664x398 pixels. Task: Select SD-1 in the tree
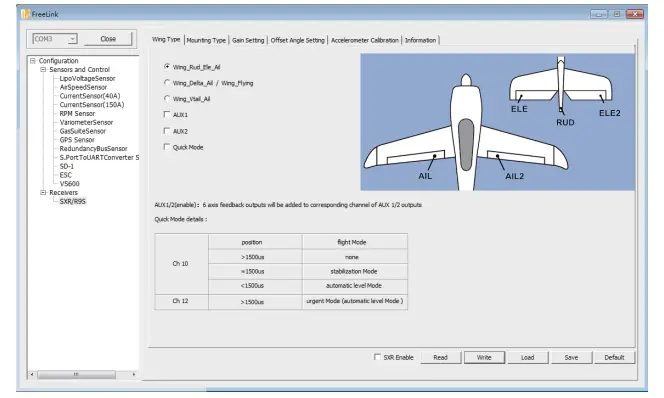(x=66, y=166)
